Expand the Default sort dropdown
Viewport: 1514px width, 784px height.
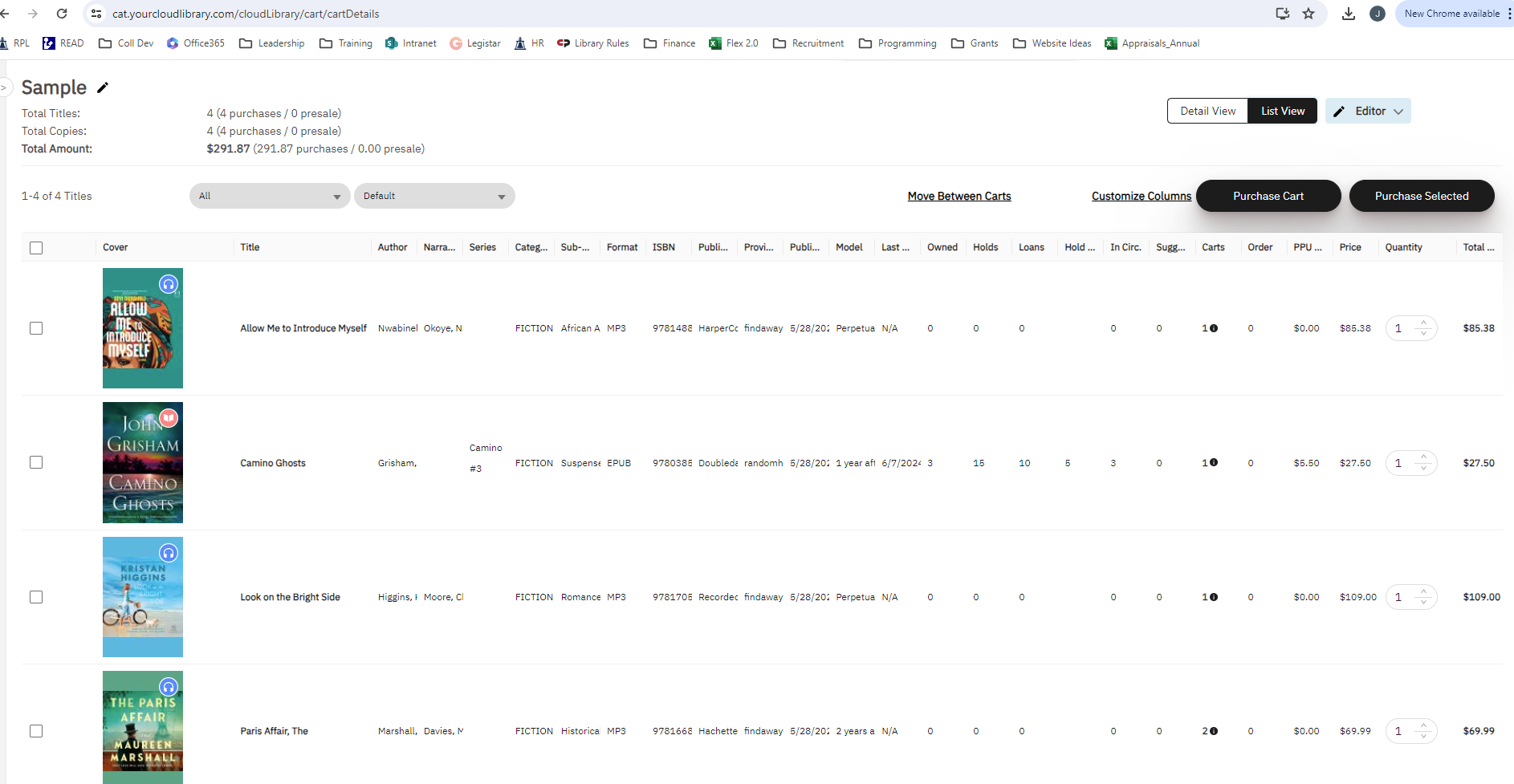pyautogui.click(x=434, y=196)
